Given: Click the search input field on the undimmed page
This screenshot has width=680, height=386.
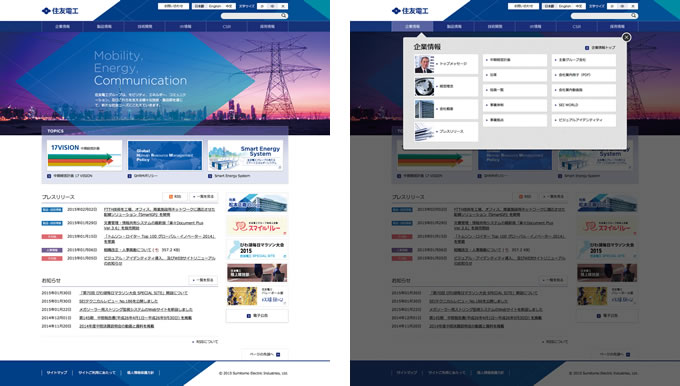Looking at the screenshot, I should [251, 16].
